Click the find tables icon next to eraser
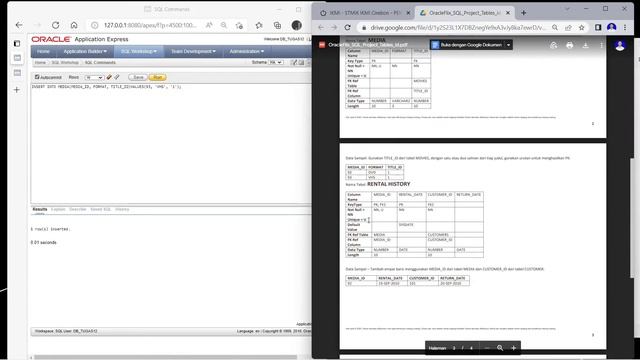 (117, 77)
